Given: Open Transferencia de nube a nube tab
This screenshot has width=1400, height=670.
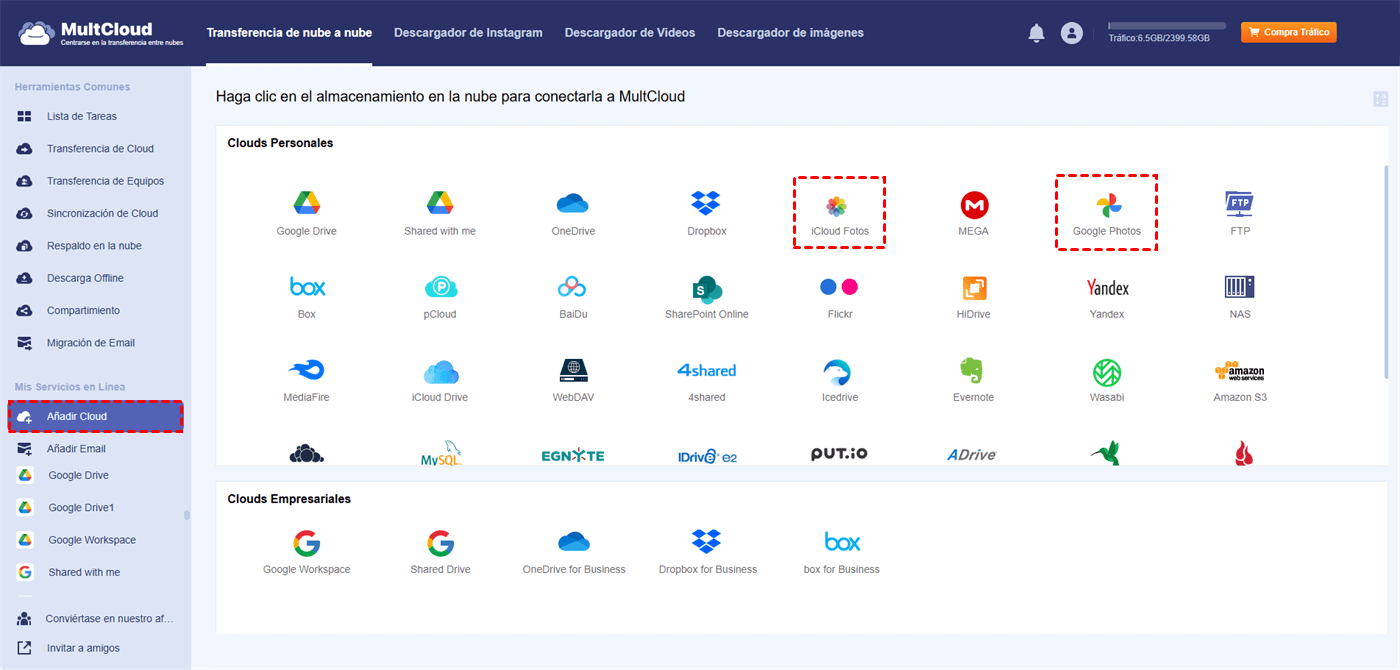Looking at the screenshot, I should (x=289, y=33).
